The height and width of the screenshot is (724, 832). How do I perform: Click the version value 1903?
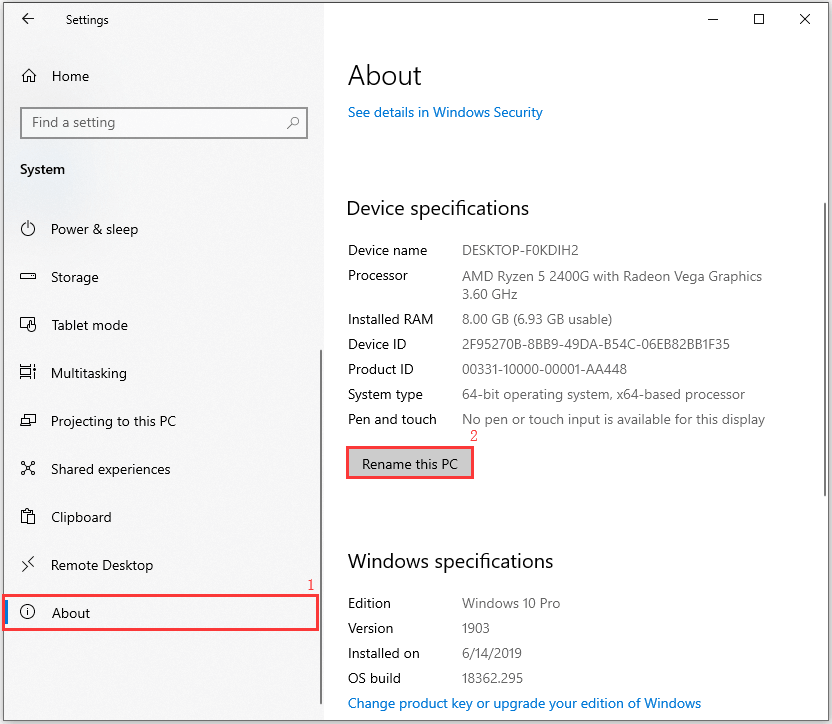[x=475, y=628]
